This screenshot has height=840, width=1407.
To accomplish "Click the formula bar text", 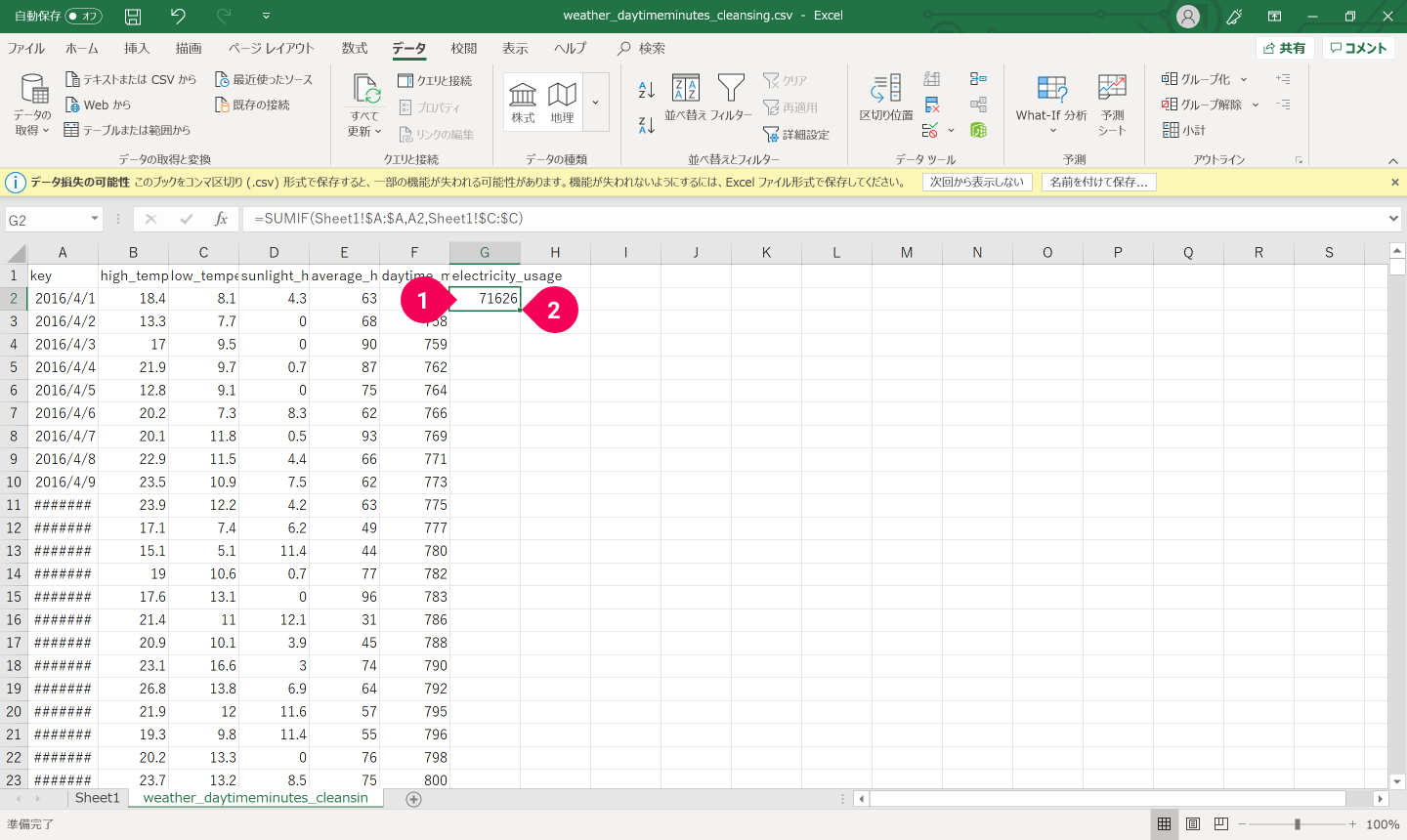I will 389,219.
